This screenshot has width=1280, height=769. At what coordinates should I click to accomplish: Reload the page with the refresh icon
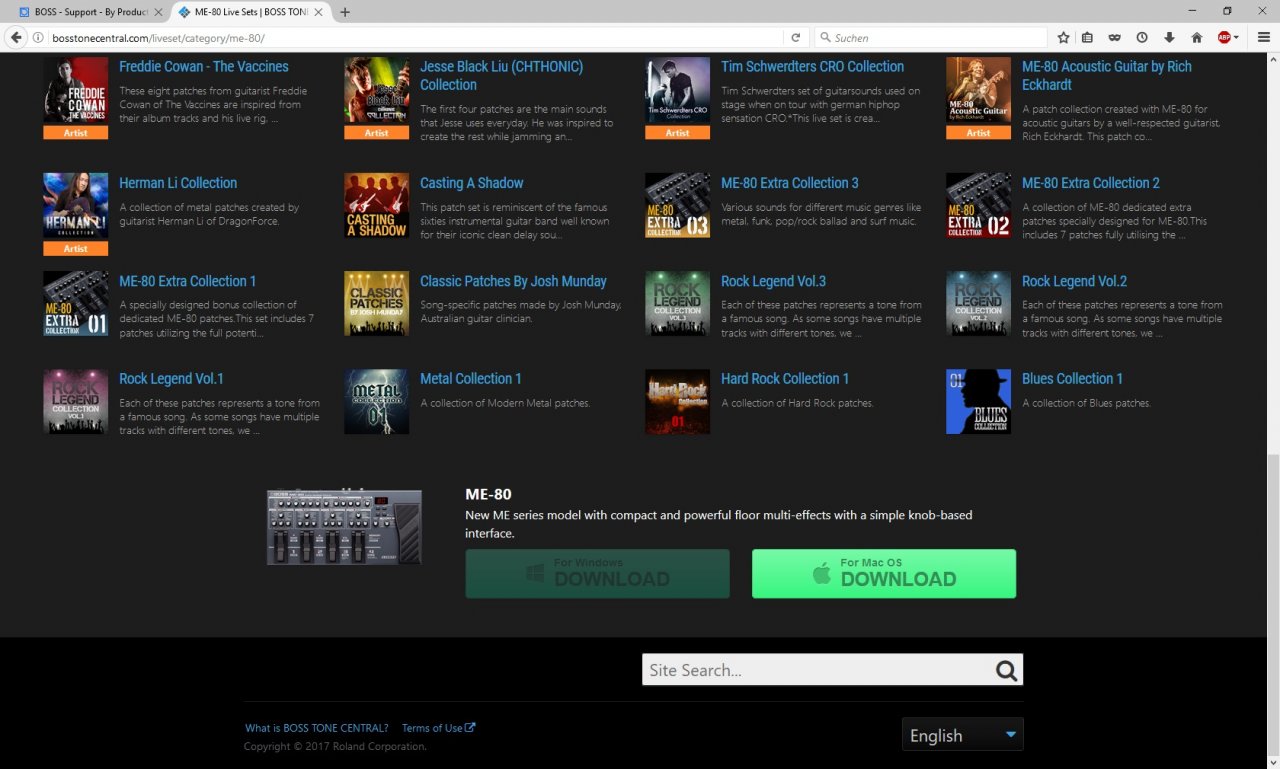pyautogui.click(x=796, y=37)
